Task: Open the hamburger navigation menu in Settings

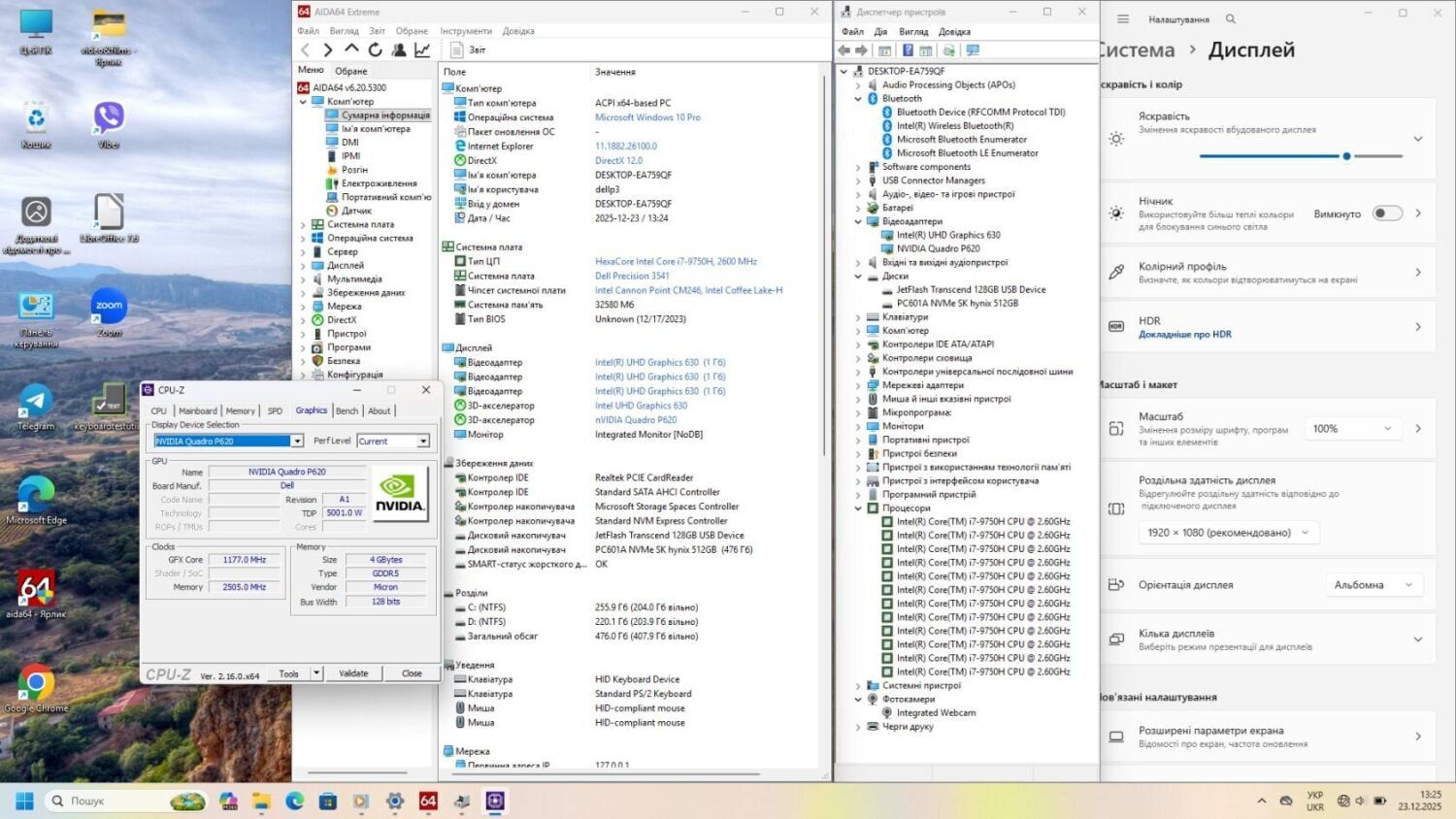Action: click(x=1123, y=18)
